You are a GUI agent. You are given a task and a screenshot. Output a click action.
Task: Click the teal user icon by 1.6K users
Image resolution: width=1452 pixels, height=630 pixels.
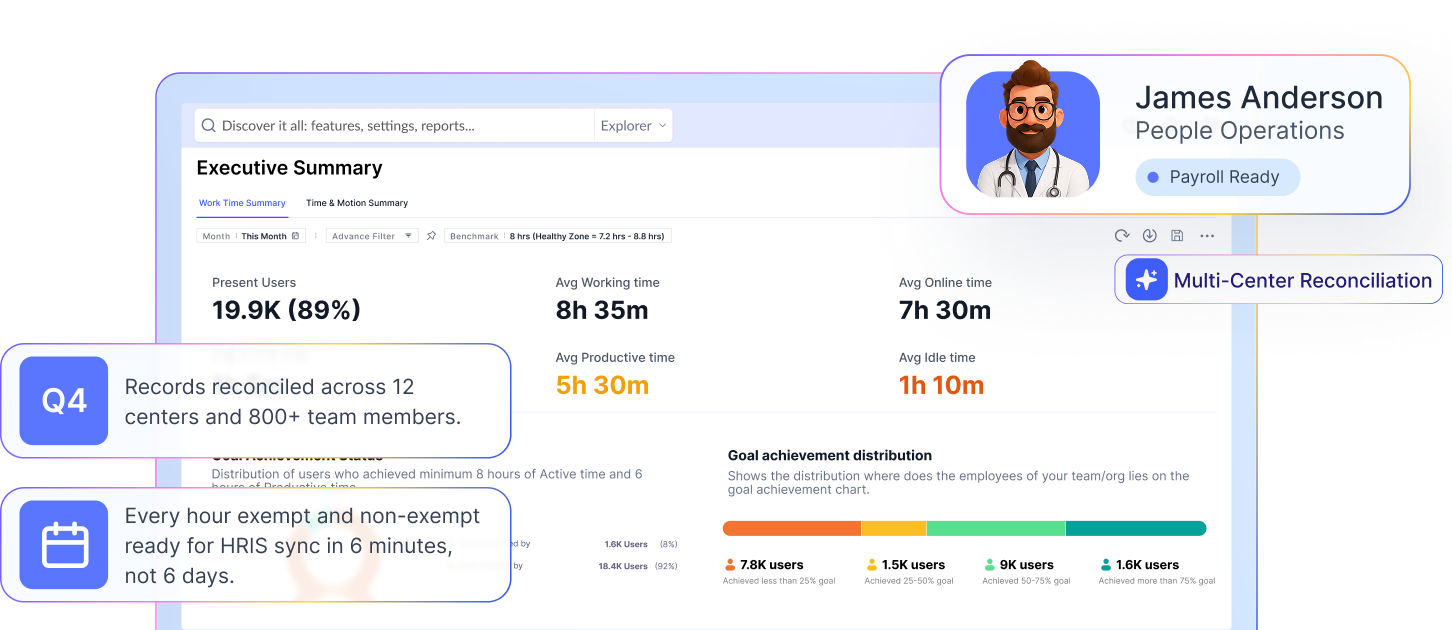(x=1106, y=565)
